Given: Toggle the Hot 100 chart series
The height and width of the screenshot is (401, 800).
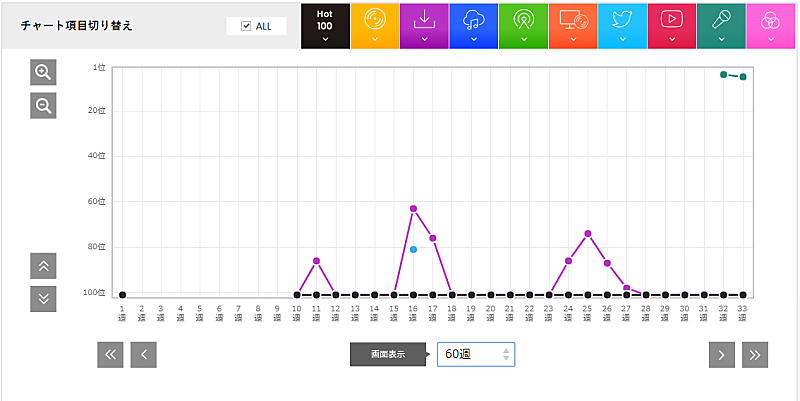Looking at the screenshot, I should 324,25.
